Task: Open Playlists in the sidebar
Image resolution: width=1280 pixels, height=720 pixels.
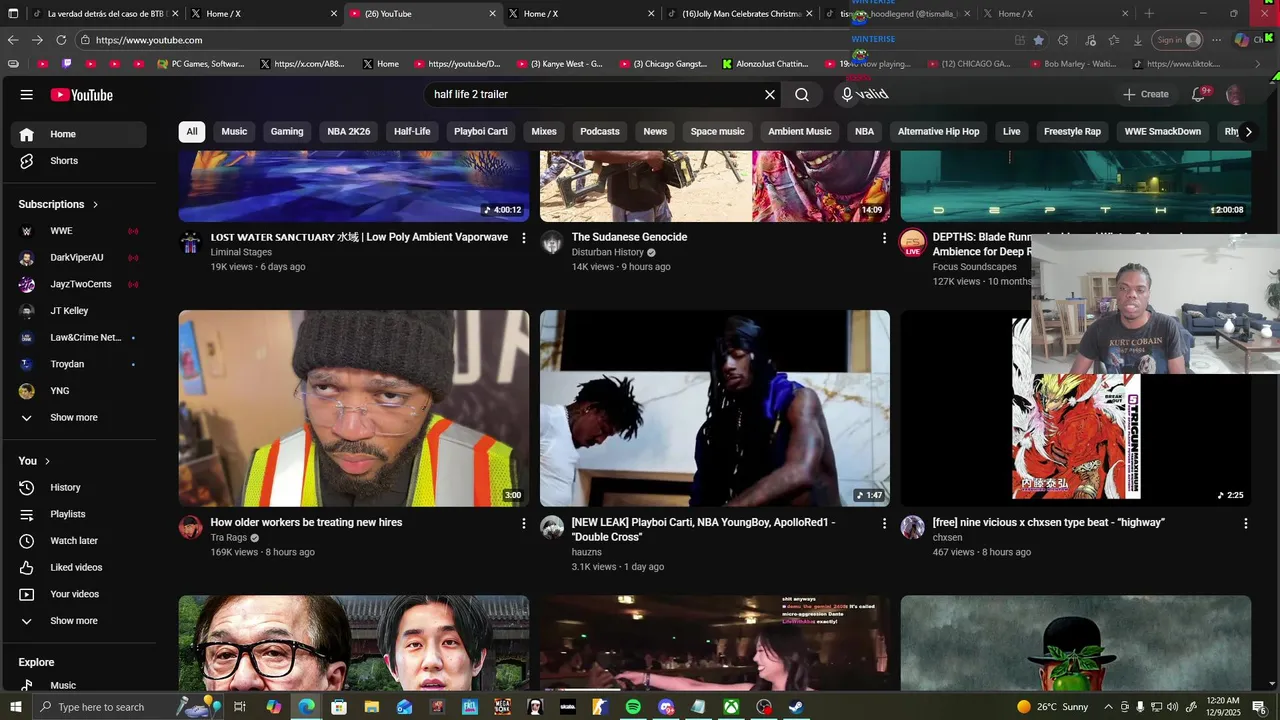Action: [x=77, y=514]
